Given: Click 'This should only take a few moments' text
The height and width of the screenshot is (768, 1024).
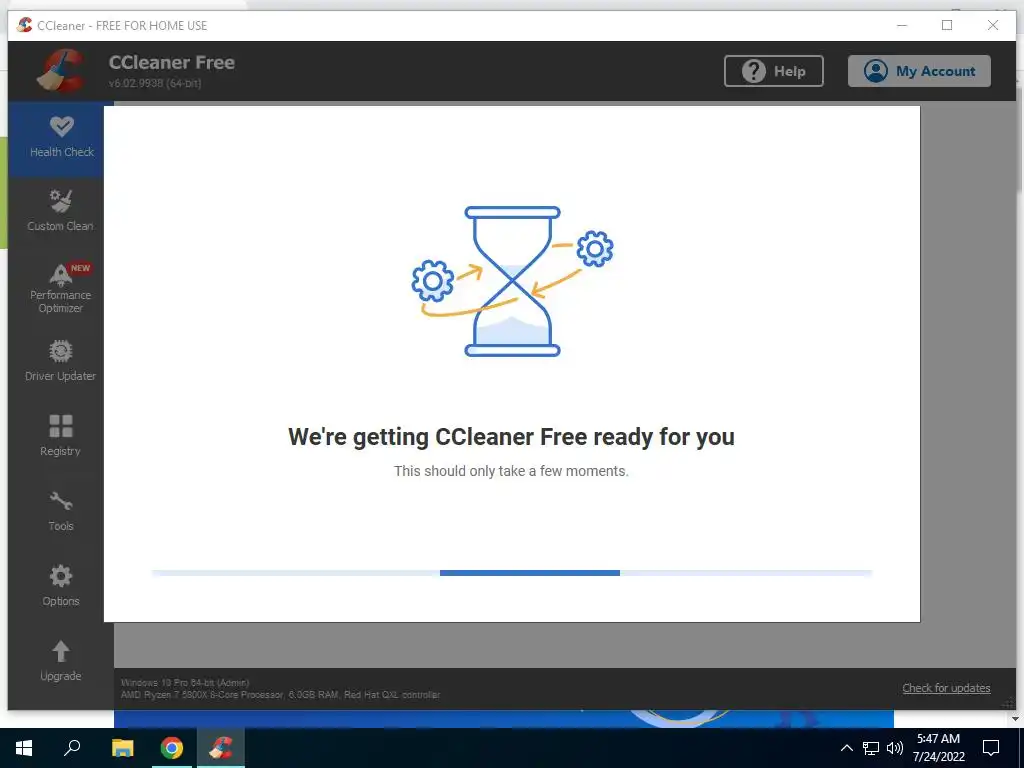Looking at the screenshot, I should tap(511, 471).
